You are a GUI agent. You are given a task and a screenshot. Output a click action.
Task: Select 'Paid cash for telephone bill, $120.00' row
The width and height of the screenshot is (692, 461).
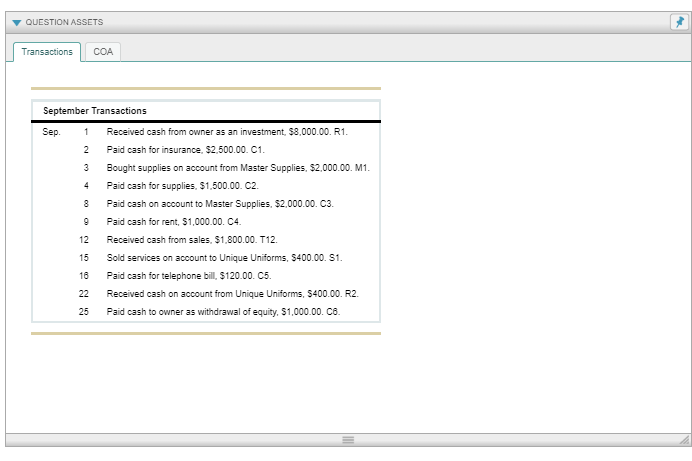click(206, 276)
